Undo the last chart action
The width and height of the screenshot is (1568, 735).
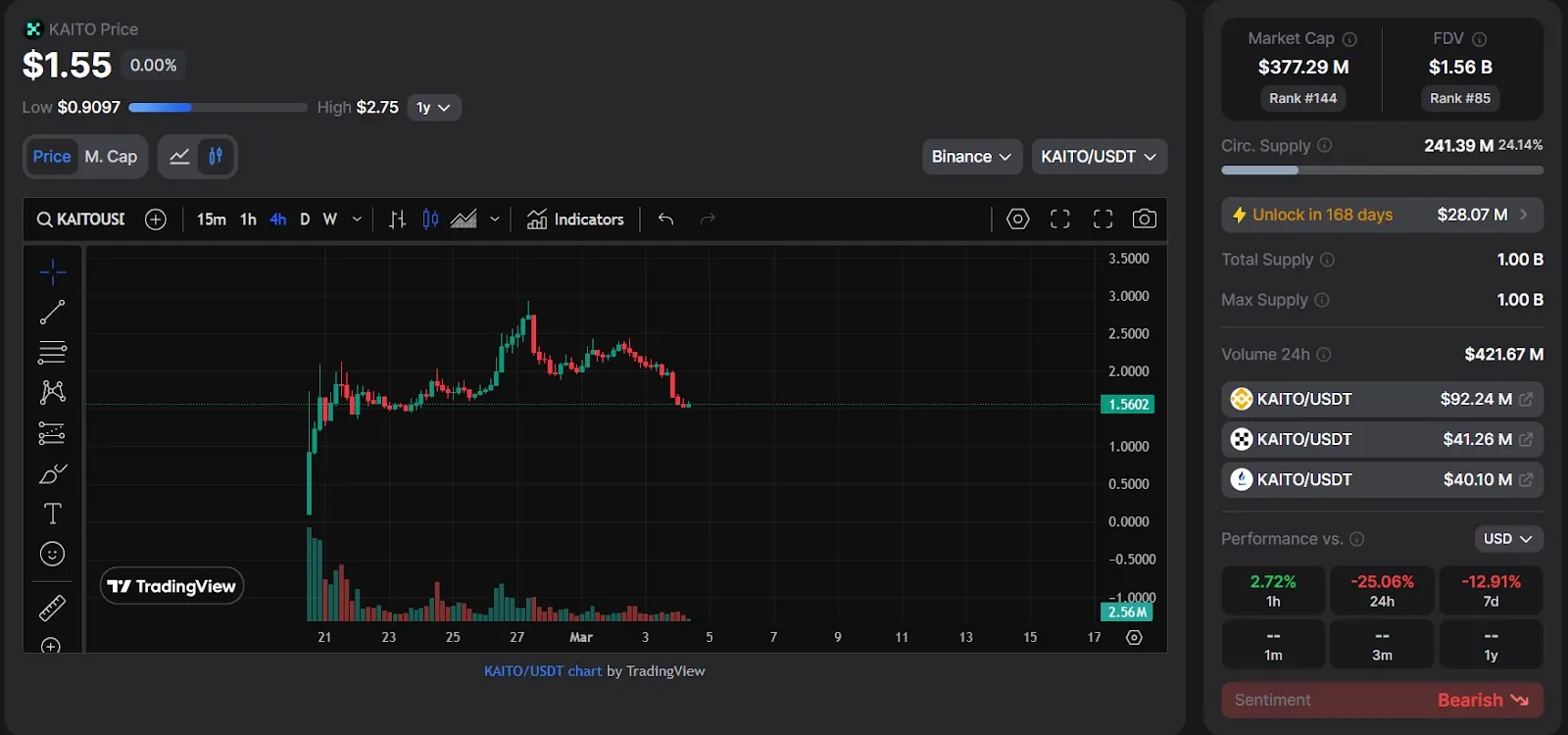(666, 220)
